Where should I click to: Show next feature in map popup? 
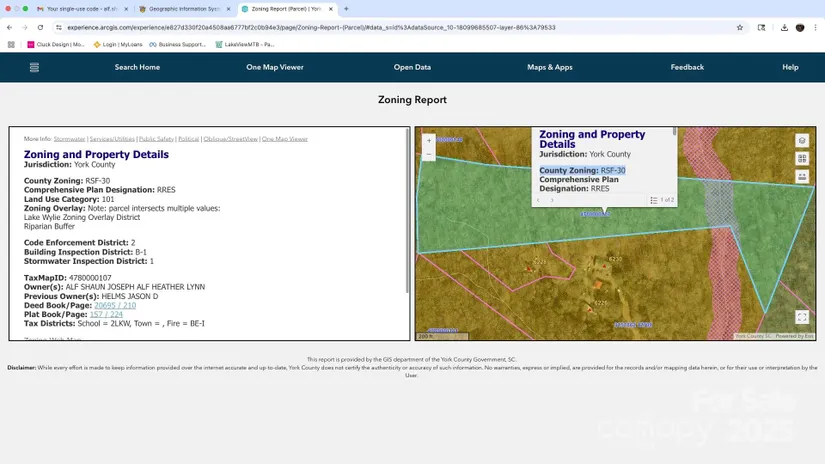(x=552, y=200)
